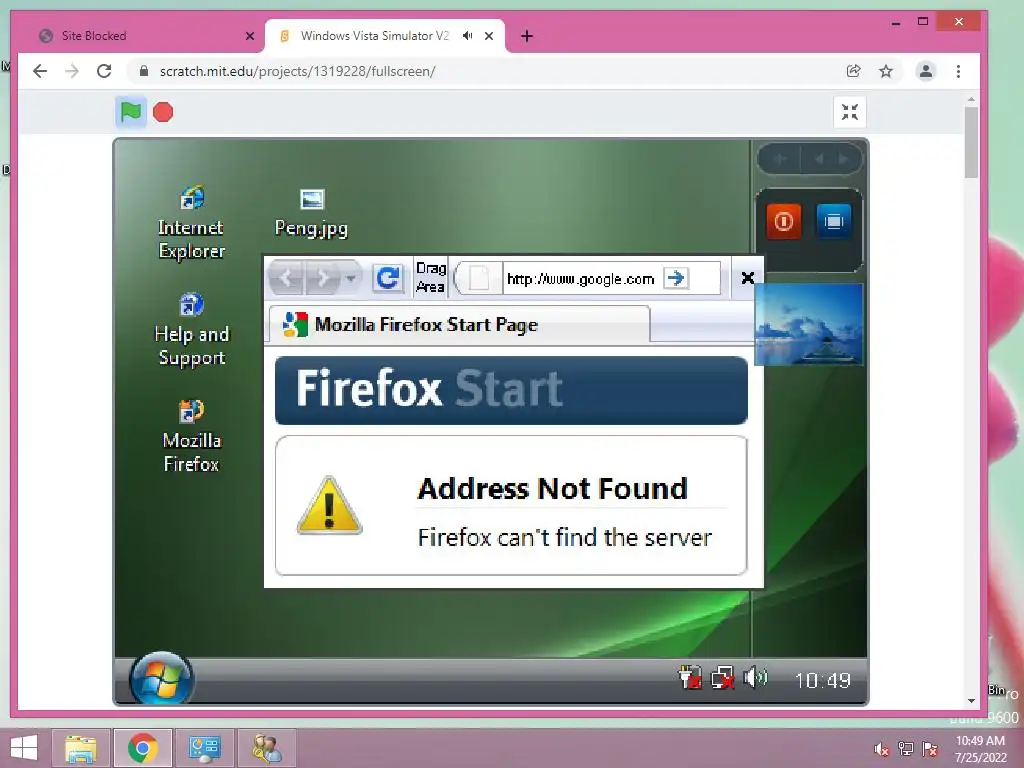
Task: Click the sidebar add gadget plus button
Action: click(779, 159)
